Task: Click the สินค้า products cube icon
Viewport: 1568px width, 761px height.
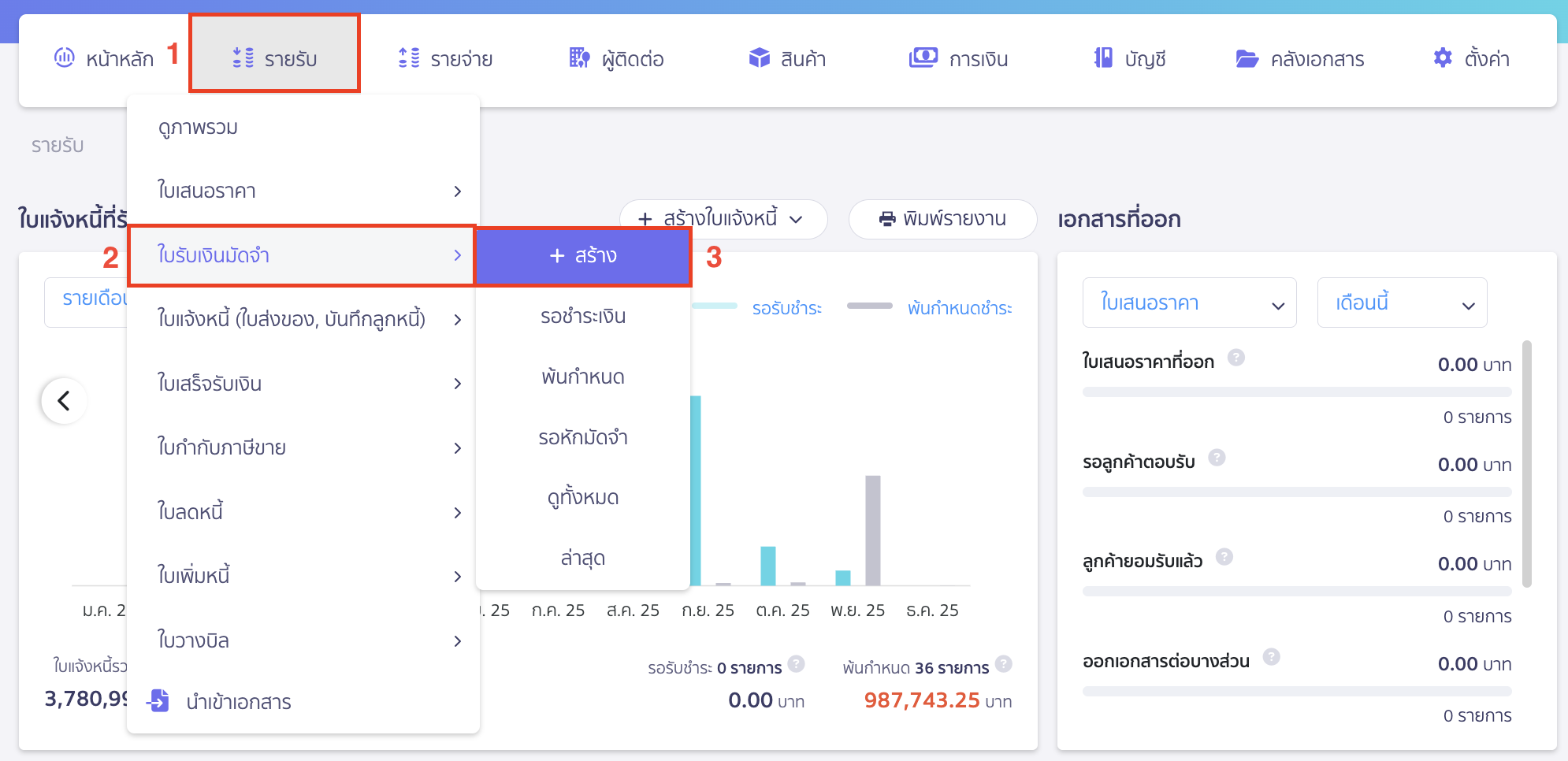Action: [759, 57]
